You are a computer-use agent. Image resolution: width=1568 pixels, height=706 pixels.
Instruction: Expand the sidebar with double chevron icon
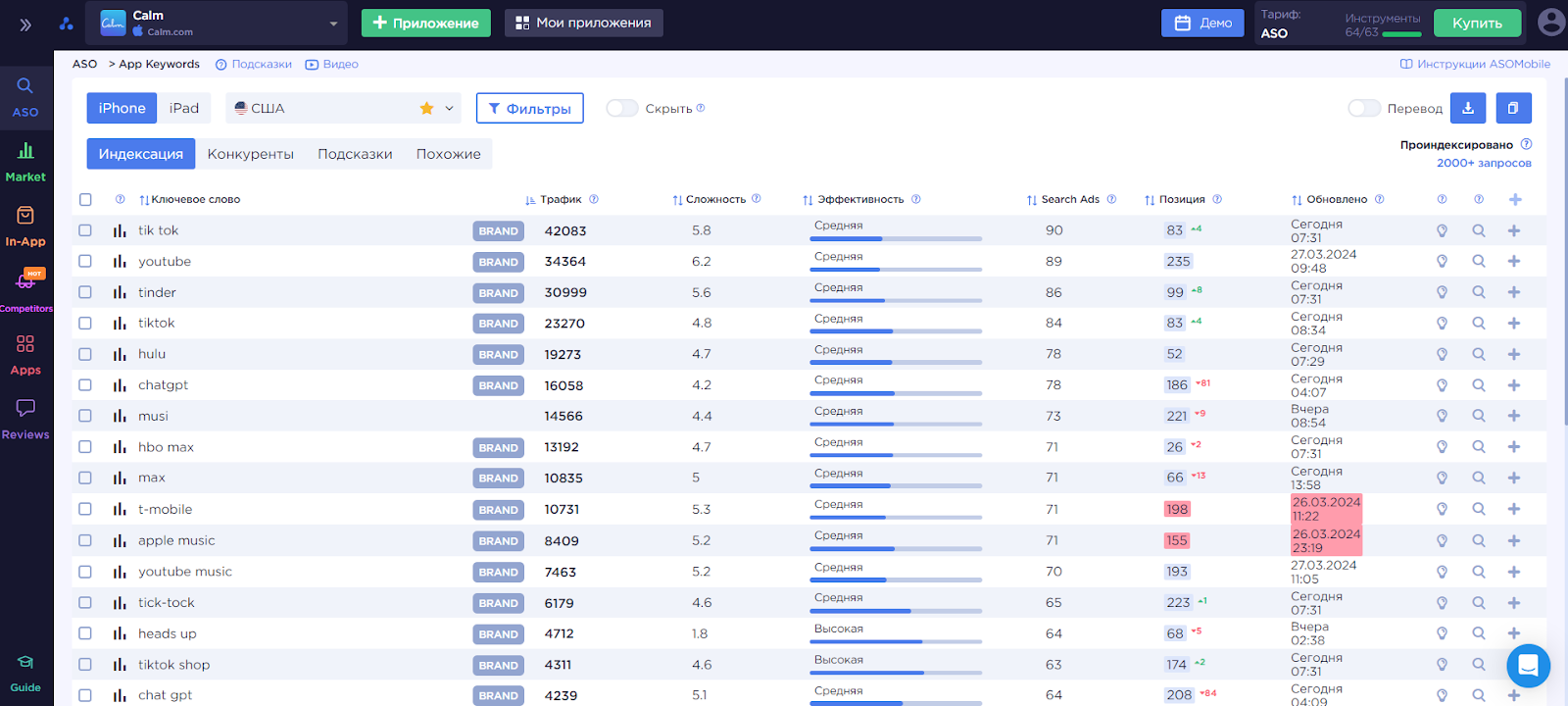(x=25, y=25)
